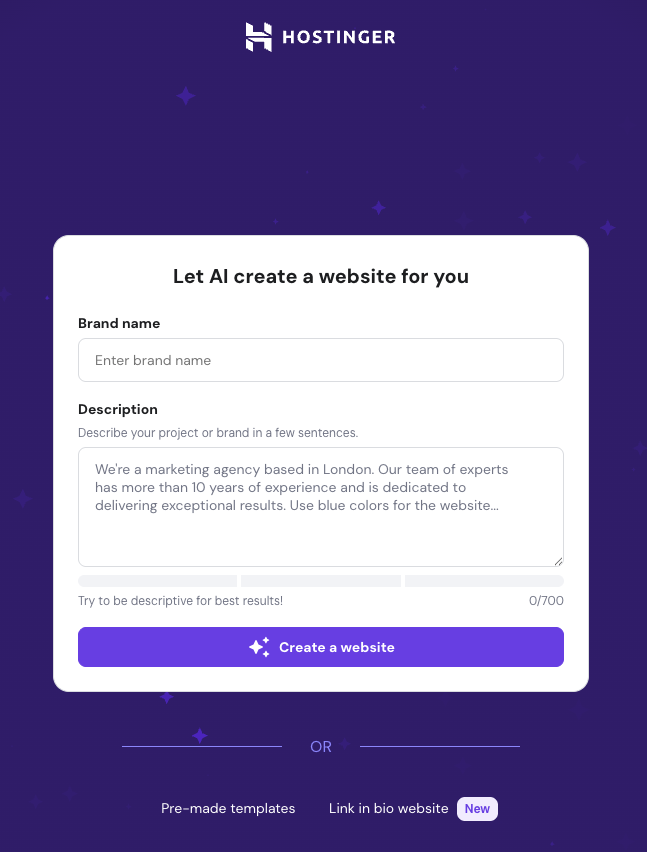Viewport: 647px width, 852px height.
Task: Select the middle suggestion chip
Action: [x=321, y=580]
